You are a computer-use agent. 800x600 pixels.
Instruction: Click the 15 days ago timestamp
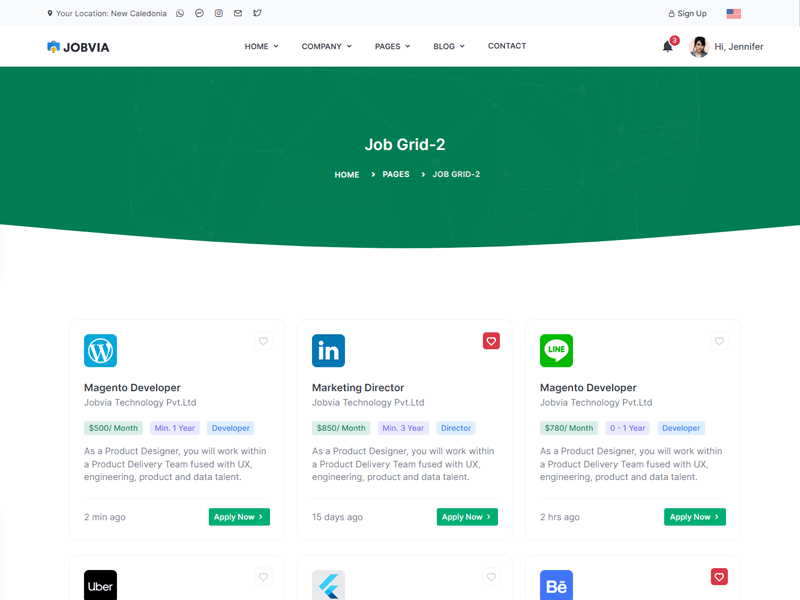tap(337, 517)
